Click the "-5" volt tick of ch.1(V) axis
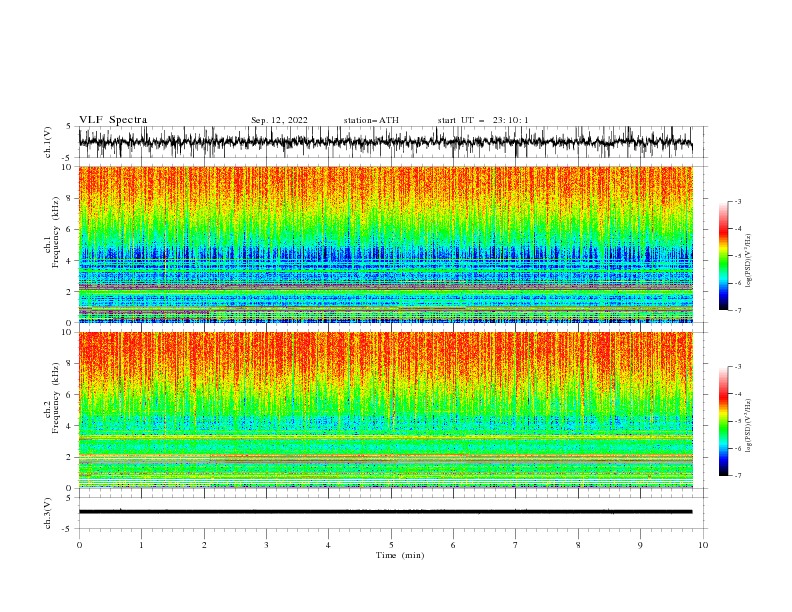Viewport: 792px width, 612px height. 67,158
